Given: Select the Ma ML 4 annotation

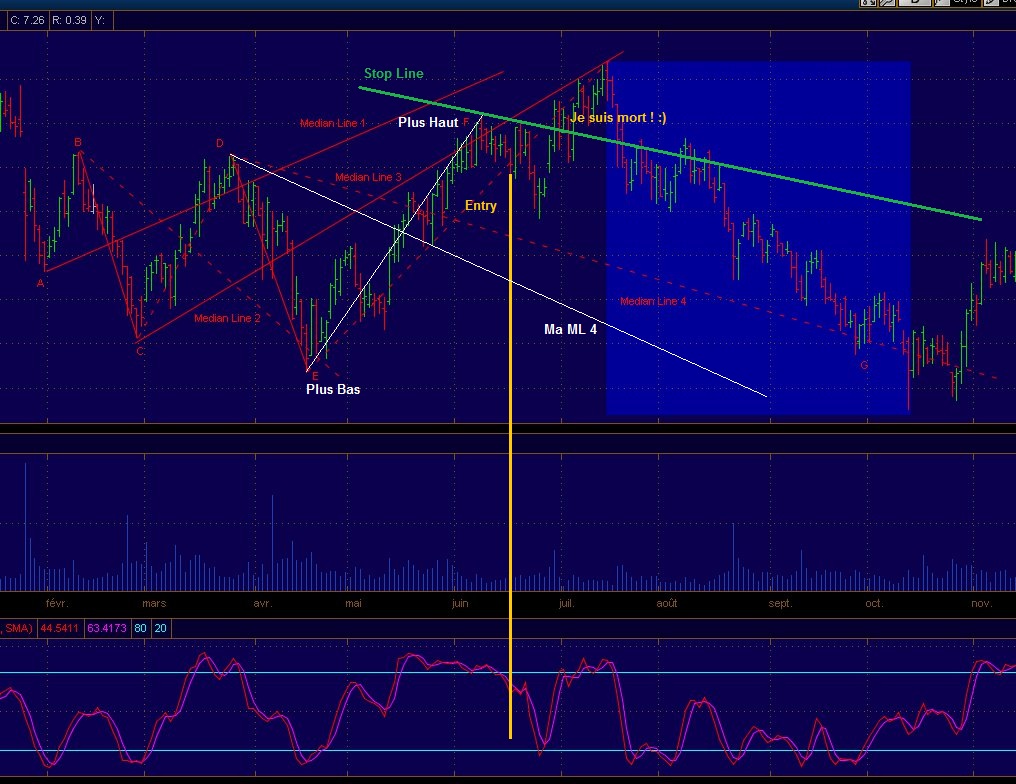Looking at the screenshot, I should 570,329.
